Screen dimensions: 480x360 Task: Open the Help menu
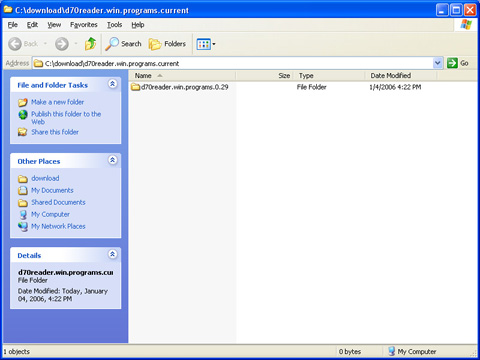coord(138,25)
